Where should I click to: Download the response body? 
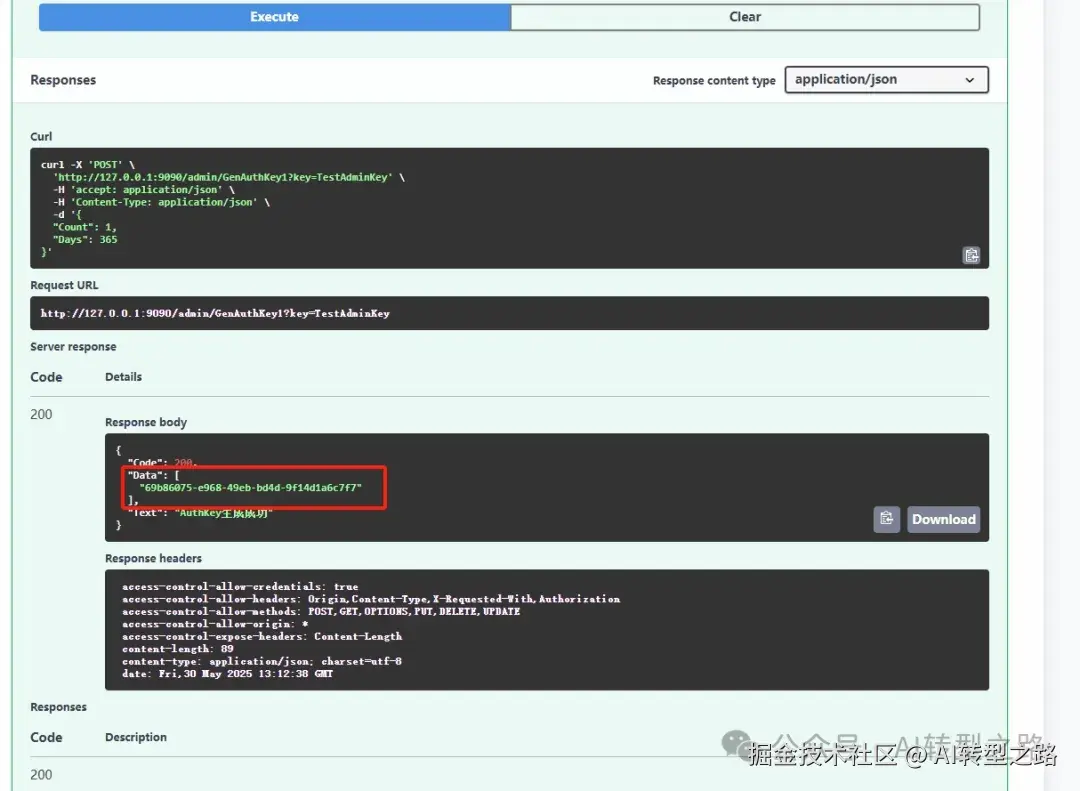pyautogui.click(x=944, y=519)
